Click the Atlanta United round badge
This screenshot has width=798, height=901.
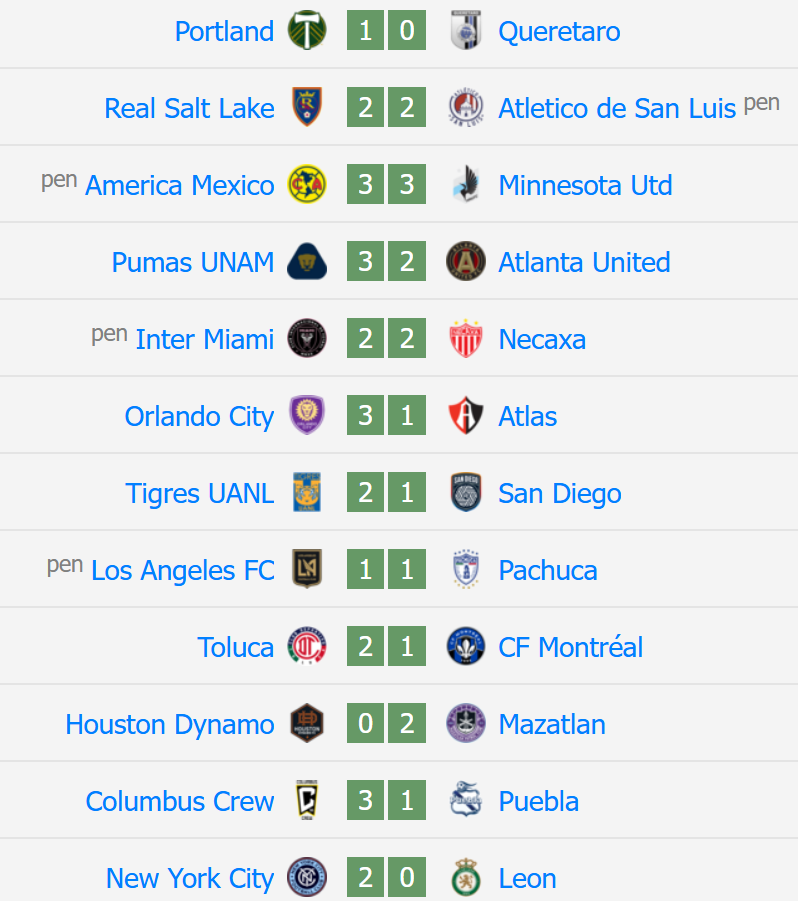(466, 261)
